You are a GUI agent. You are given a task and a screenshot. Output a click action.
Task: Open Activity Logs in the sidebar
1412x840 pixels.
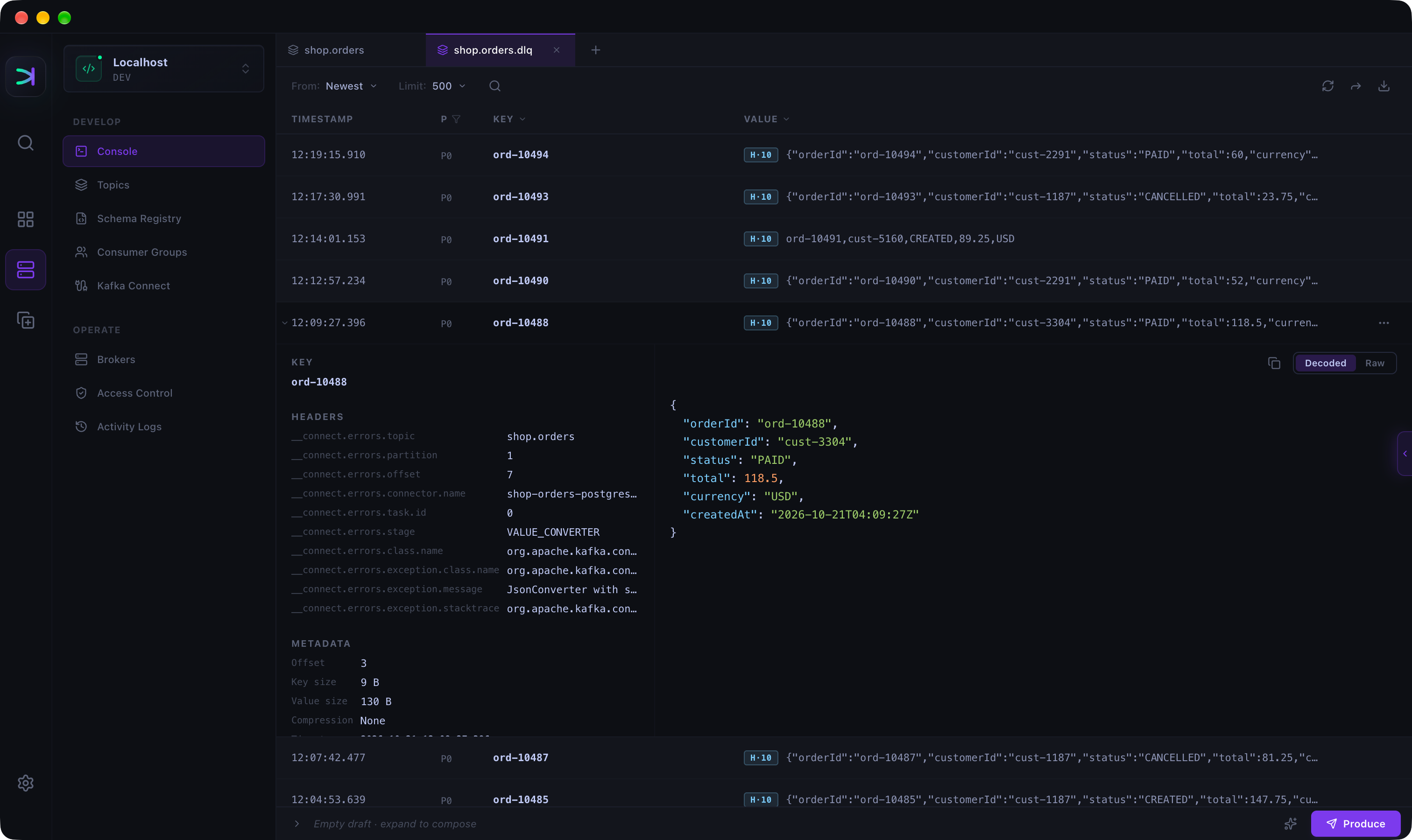click(164, 427)
